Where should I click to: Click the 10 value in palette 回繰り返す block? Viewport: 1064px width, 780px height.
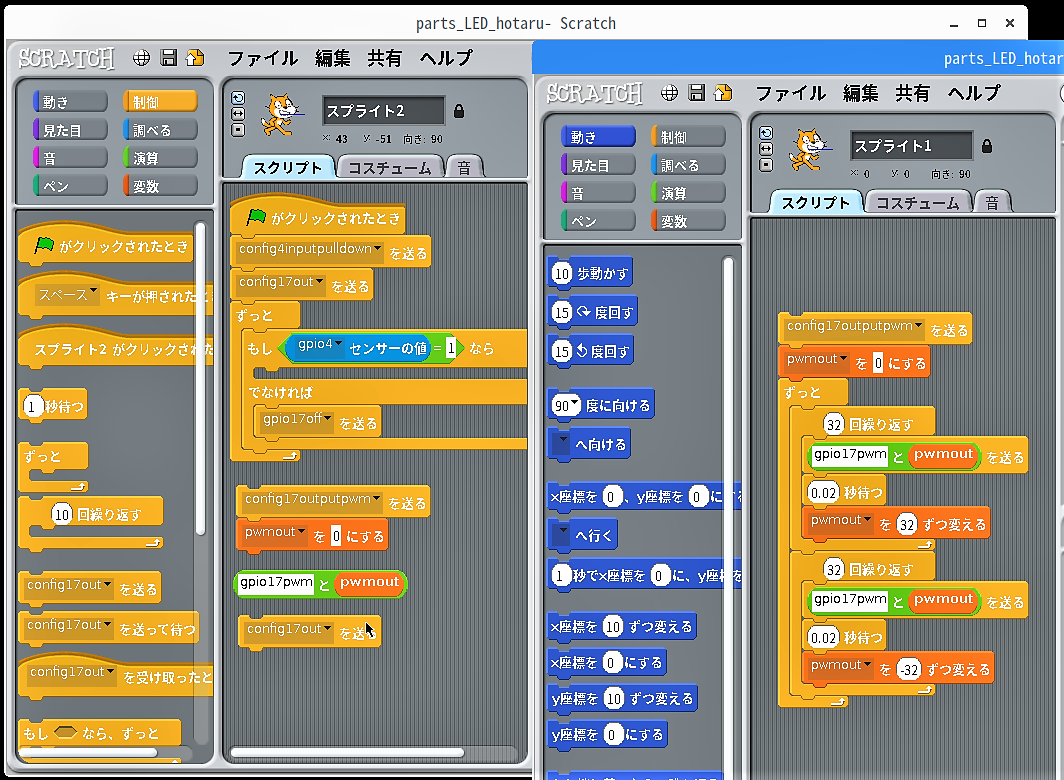coord(62,515)
